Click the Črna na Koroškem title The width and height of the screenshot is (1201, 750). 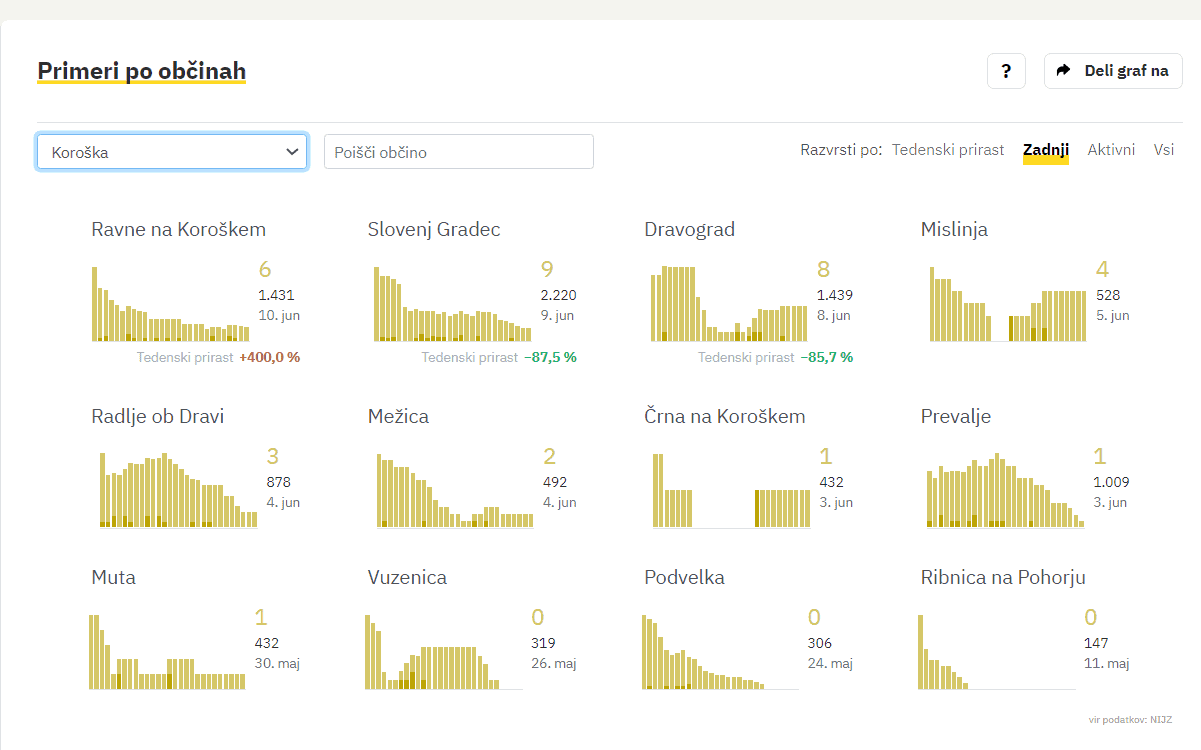(x=724, y=416)
